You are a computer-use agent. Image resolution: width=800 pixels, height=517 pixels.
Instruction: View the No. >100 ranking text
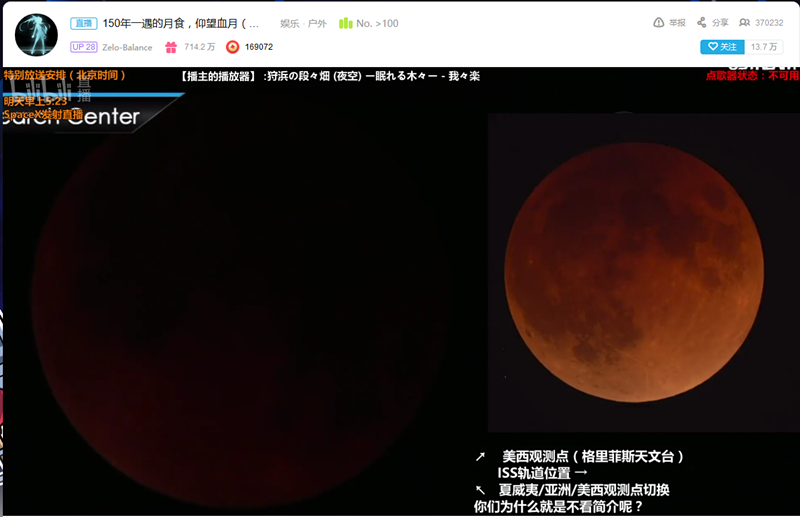(x=377, y=23)
